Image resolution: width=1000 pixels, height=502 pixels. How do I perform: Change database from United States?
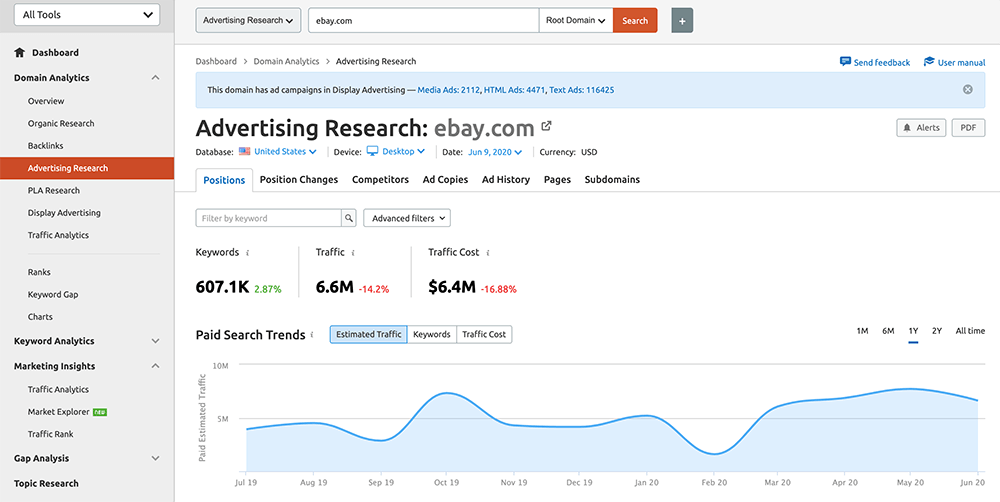click(x=285, y=152)
